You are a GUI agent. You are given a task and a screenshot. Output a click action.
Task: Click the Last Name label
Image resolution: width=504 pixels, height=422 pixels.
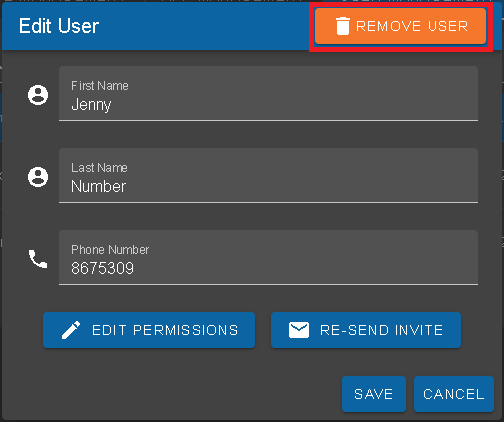point(99,168)
